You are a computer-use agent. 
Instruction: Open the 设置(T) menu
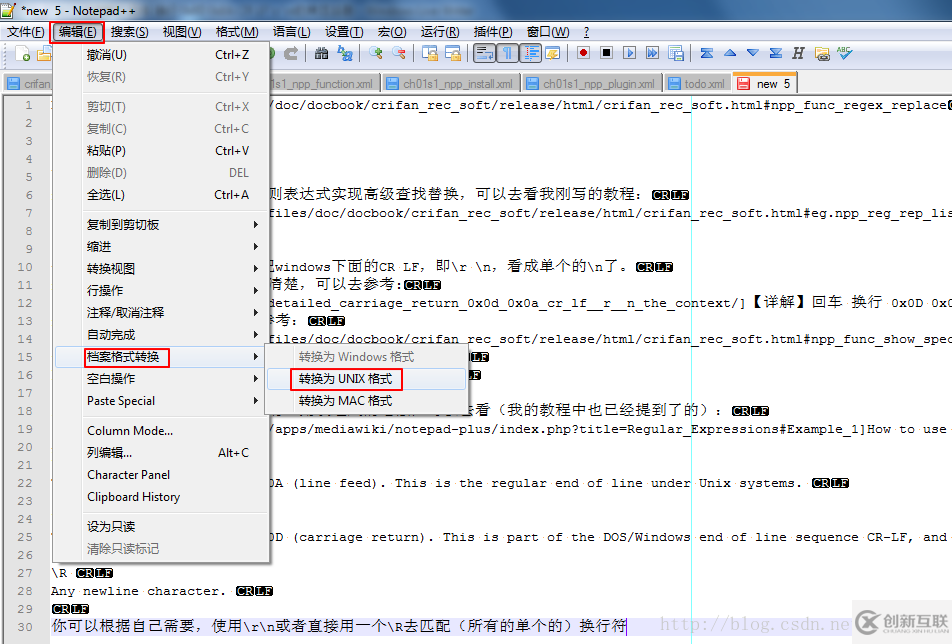pyautogui.click(x=344, y=32)
